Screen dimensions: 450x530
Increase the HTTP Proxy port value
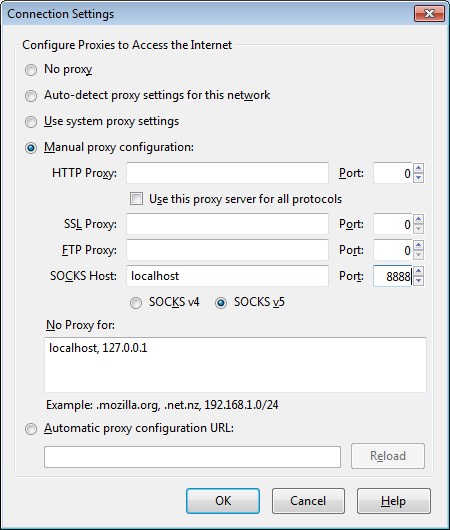[x=419, y=168]
